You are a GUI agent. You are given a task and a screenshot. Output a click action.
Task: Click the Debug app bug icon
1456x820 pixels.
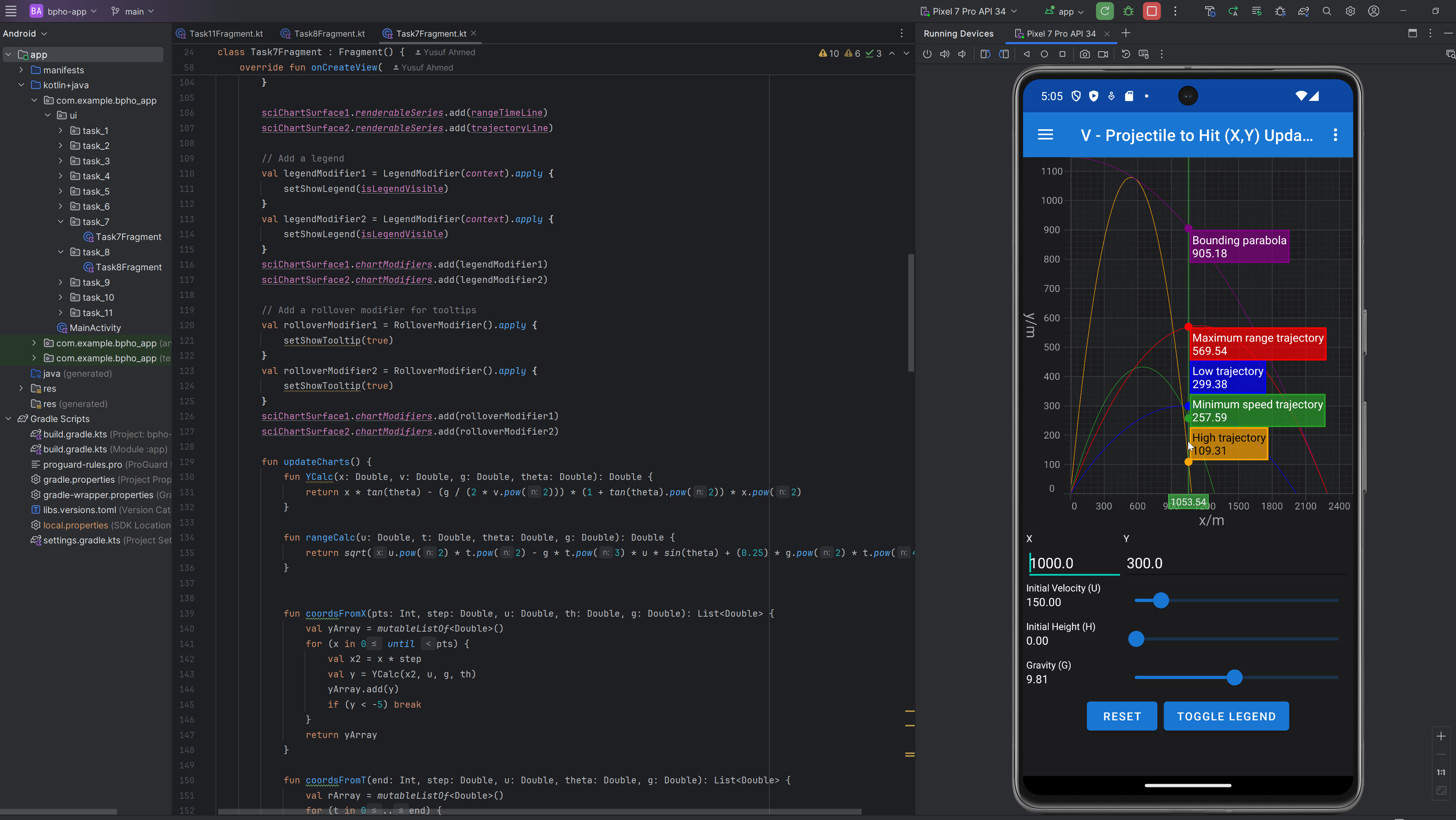[x=1128, y=11]
